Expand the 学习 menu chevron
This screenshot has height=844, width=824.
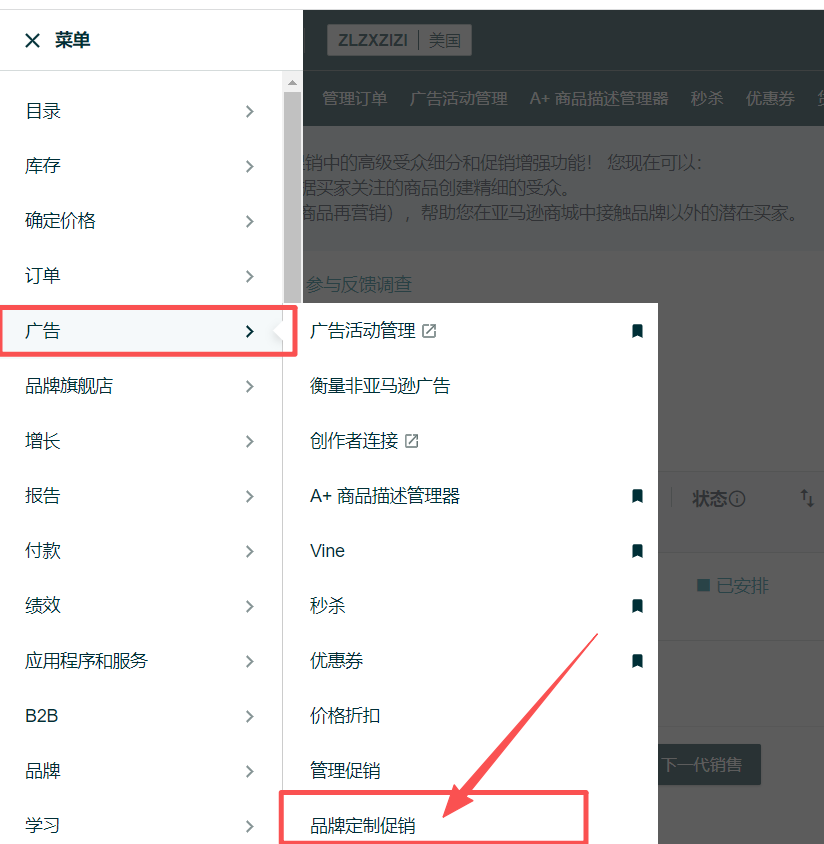249,826
